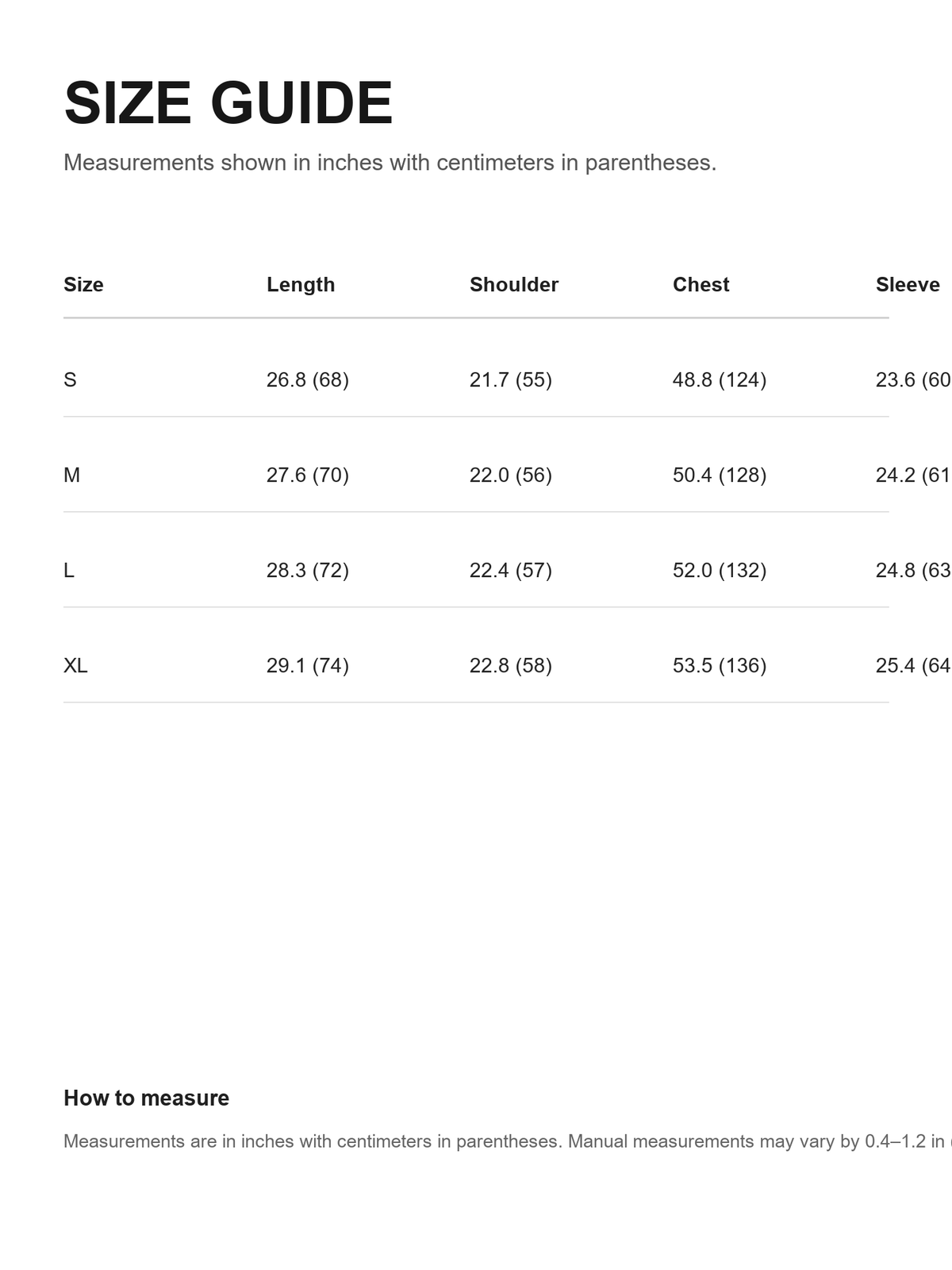Select the Length column header
Screen dimensions: 952x1270
(301, 284)
